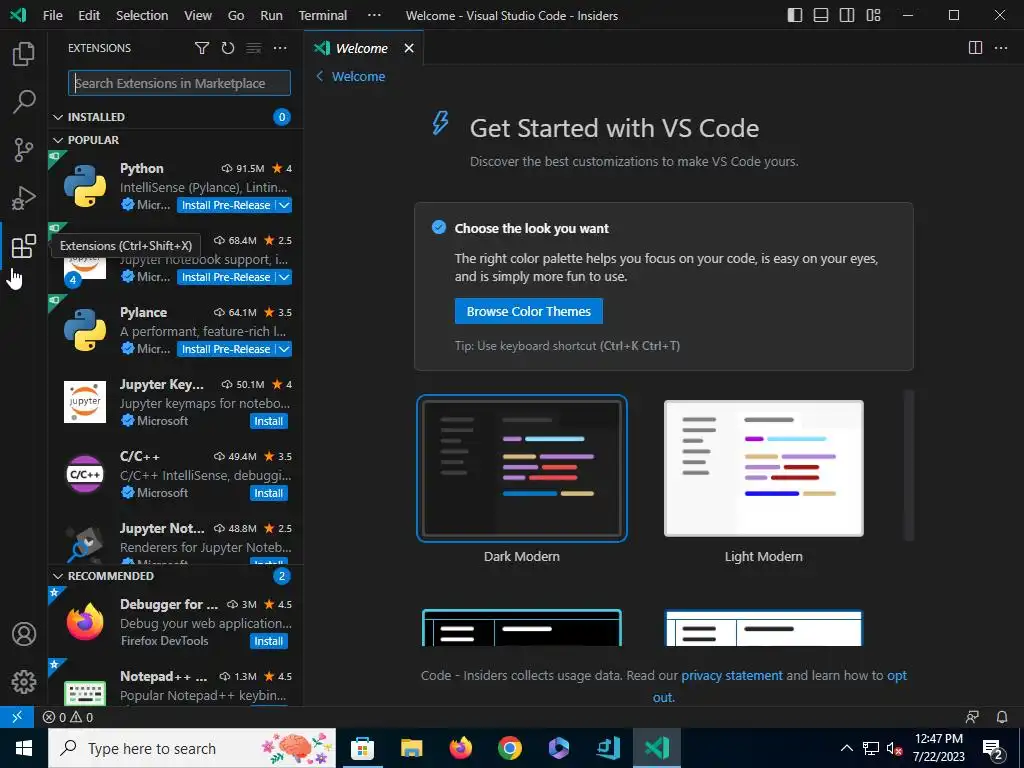Click Browse Color Themes button

pyautogui.click(x=528, y=312)
